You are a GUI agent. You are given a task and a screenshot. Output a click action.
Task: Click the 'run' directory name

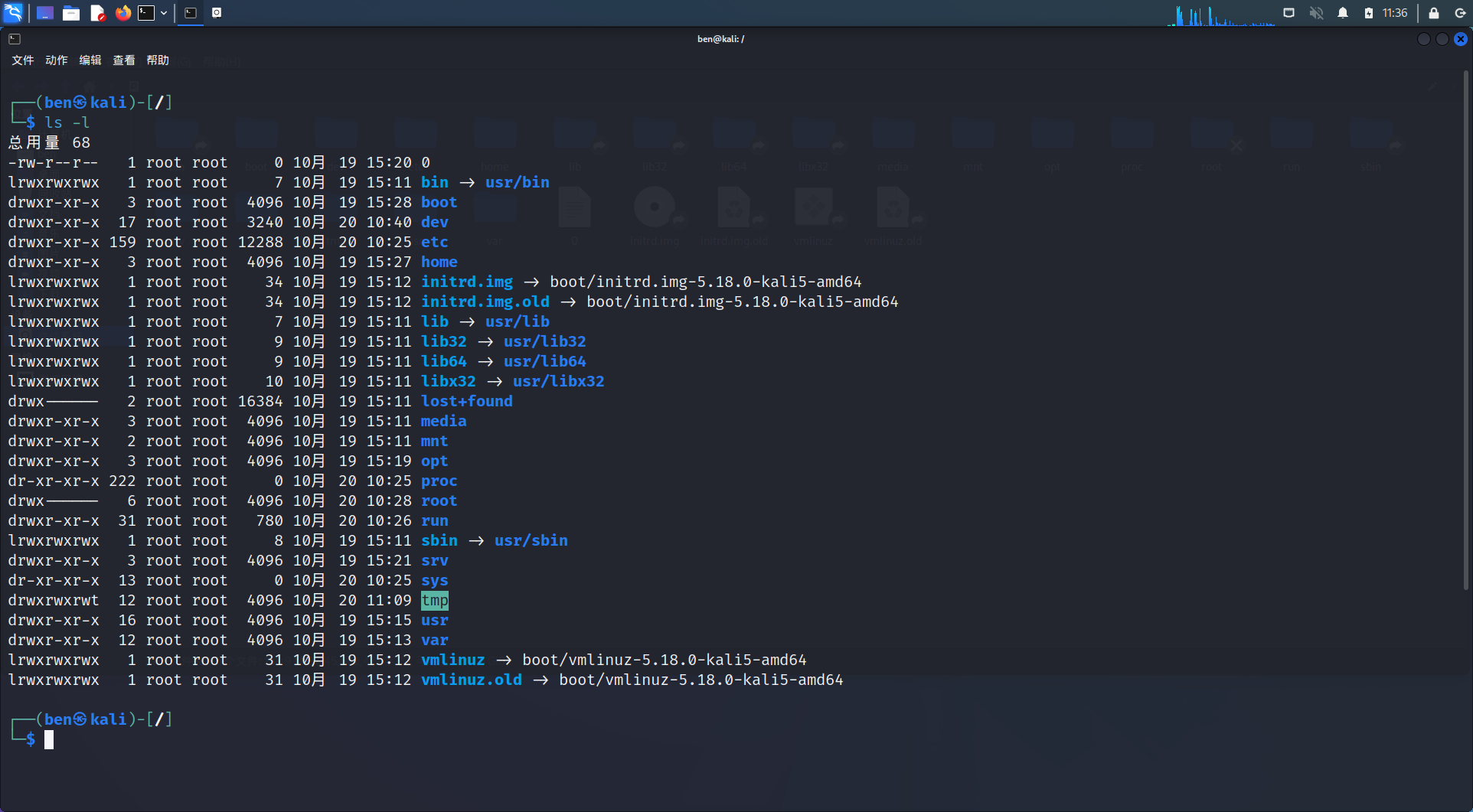pyautogui.click(x=435, y=520)
